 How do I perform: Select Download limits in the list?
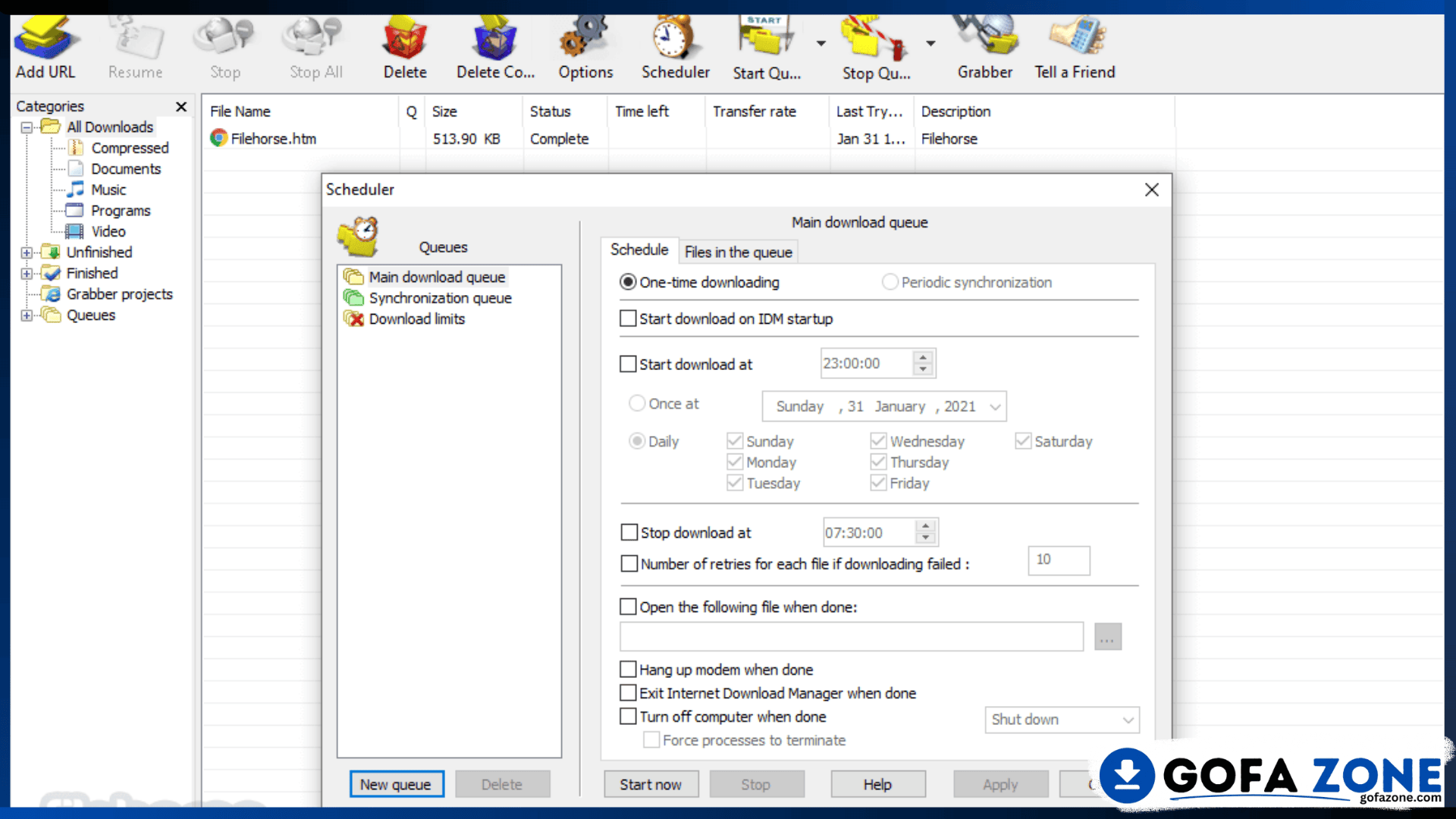416,319
